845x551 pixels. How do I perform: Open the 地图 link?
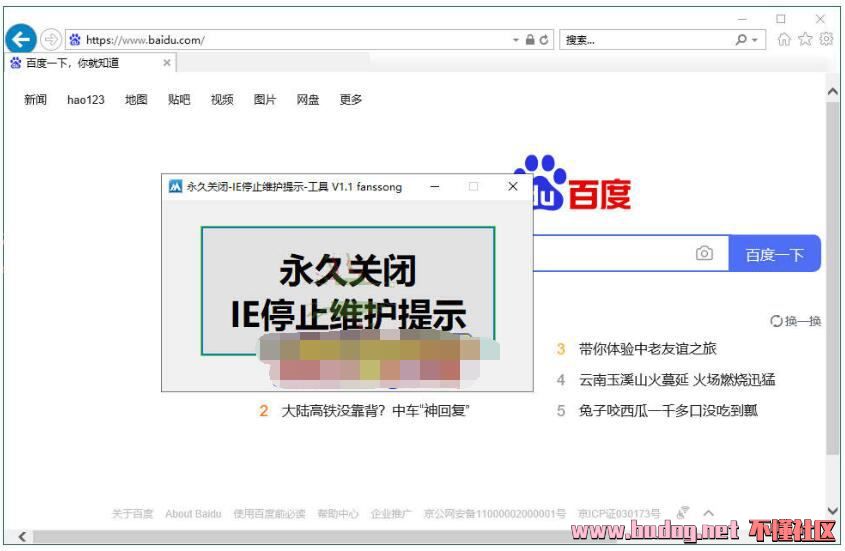tap(136, 100)
